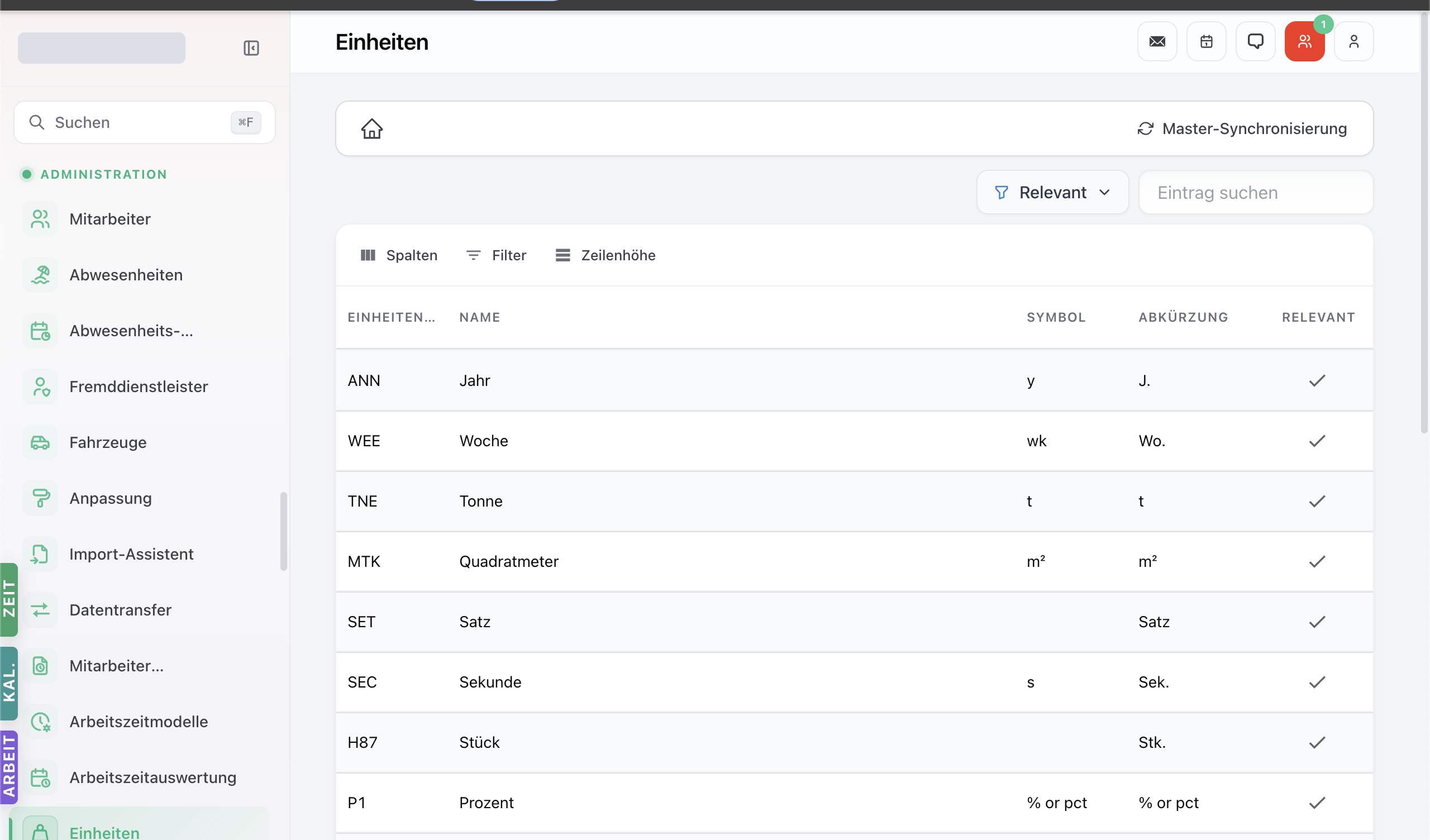1430x840 pixels.
Task: Open the Spalten column chooser
Action: 399,255
